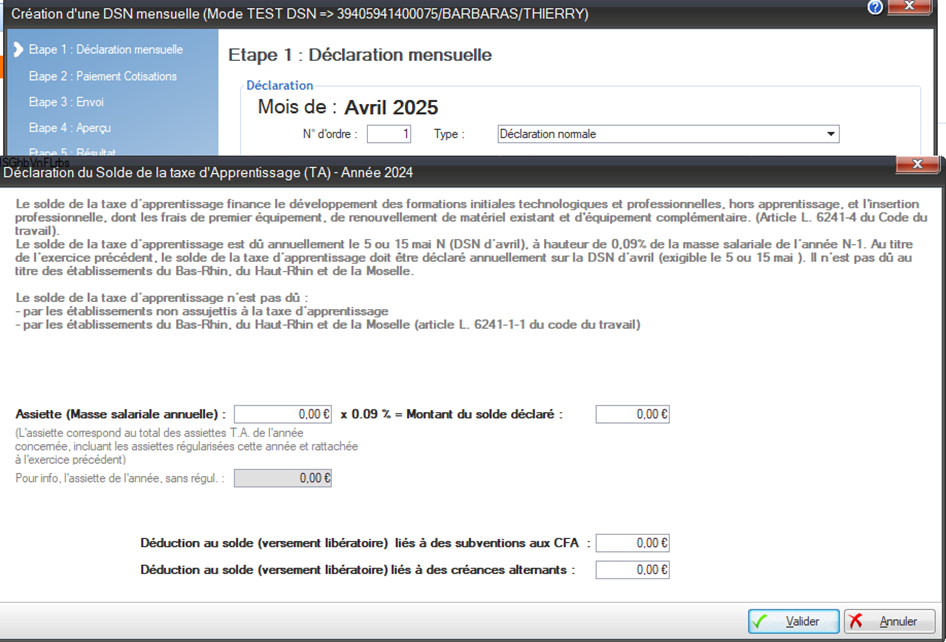
Task: Click Annuler to cancel the dialog
Action: click(889, 621)
